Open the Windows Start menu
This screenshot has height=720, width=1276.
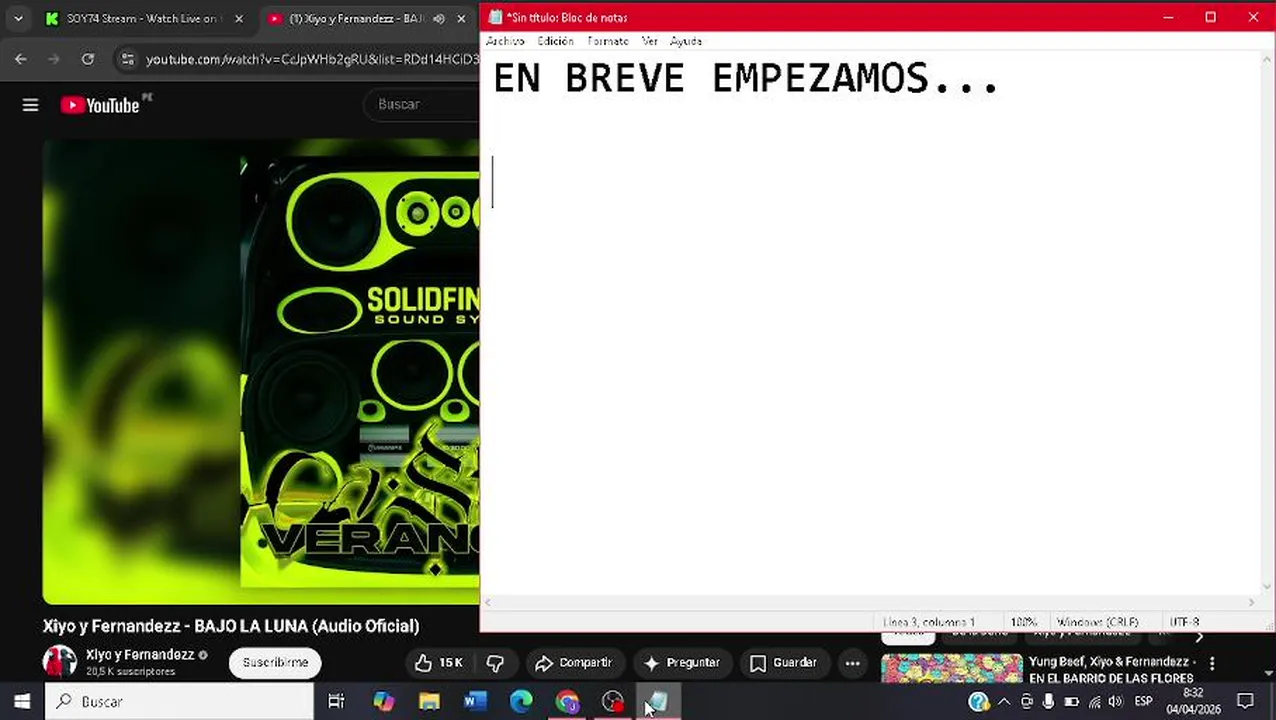tap(22, 701)
